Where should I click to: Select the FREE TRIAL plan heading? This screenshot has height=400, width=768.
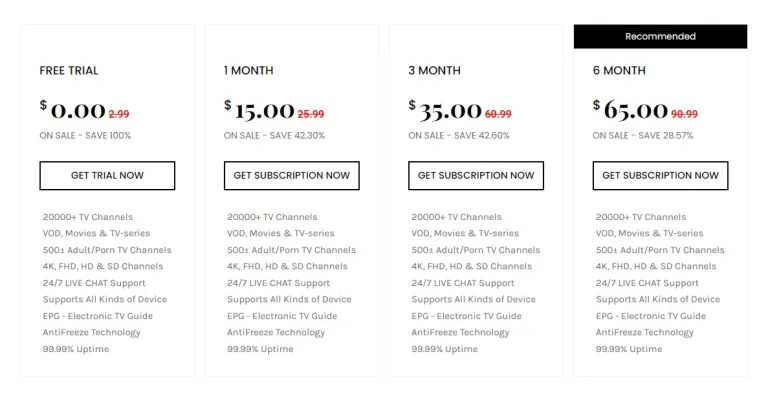69,71
